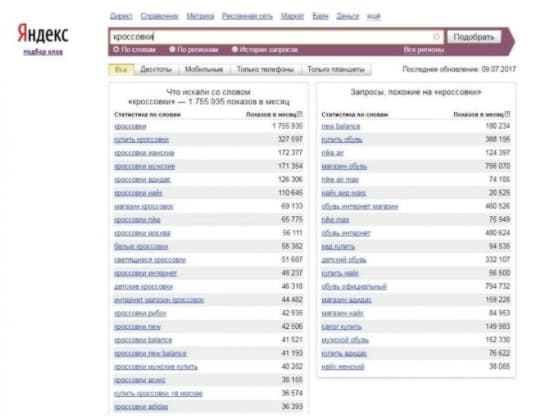This screenshot has height=417, width=545.
Task: Open the 'светящиеся кроссовки' query link
Action: pyautogui.click(x=150, y=260)
